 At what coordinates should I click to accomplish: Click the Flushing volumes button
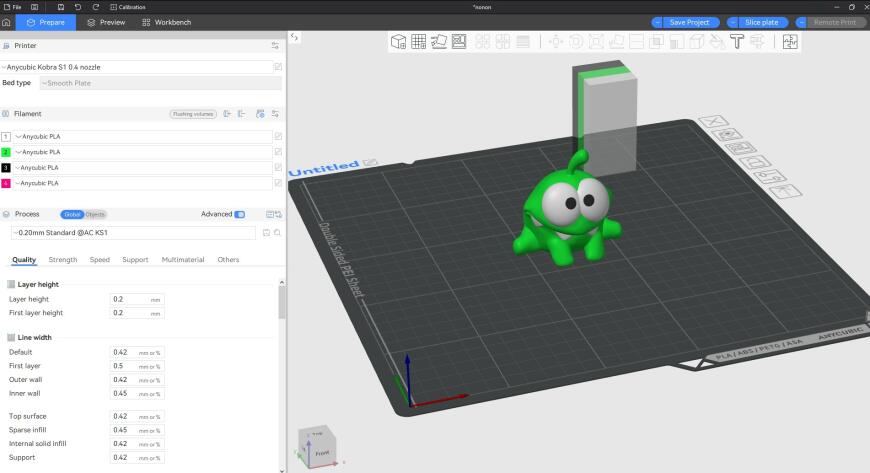193,114
